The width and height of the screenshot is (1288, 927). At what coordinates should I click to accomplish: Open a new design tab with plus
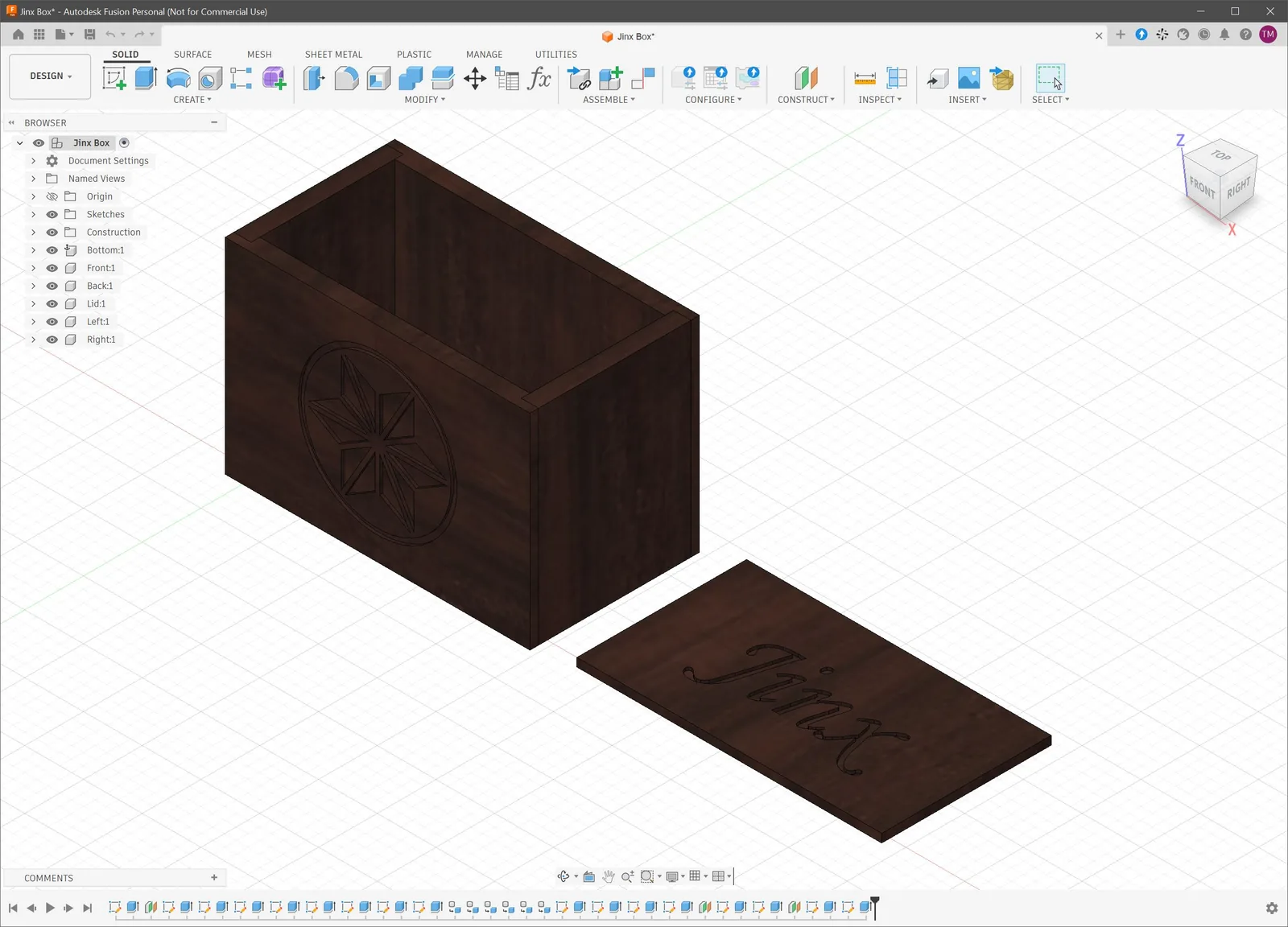point(1121,35)
